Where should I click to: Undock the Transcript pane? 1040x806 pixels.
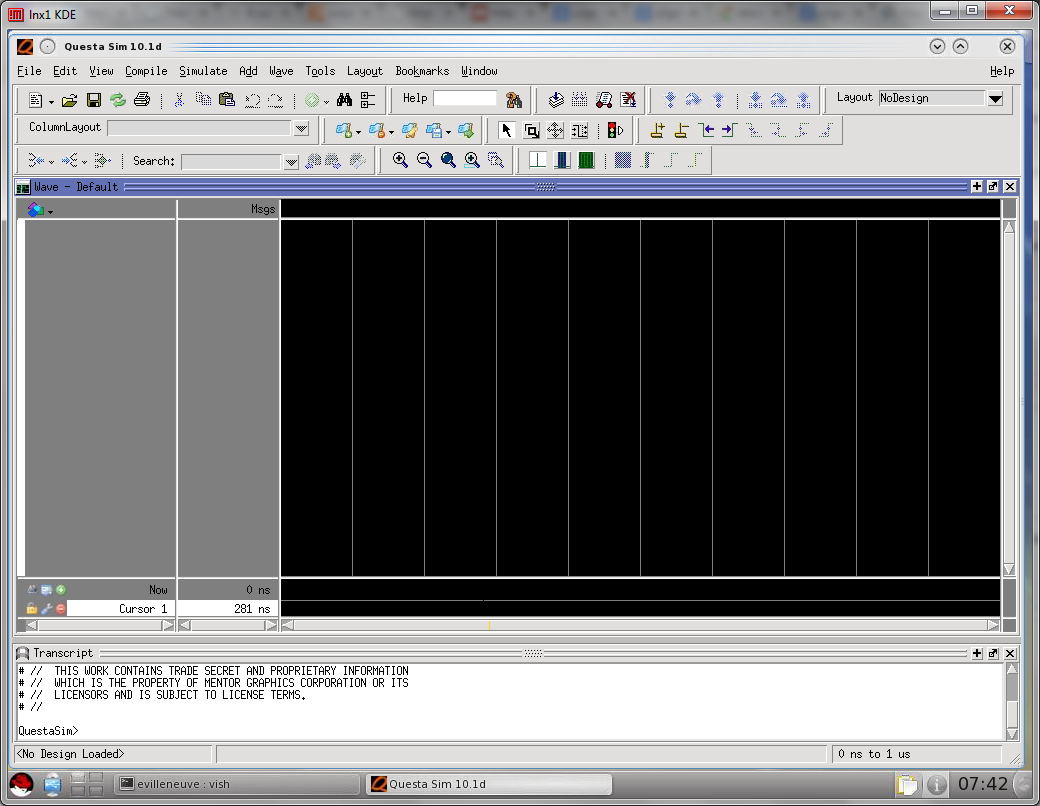(993, 653)
